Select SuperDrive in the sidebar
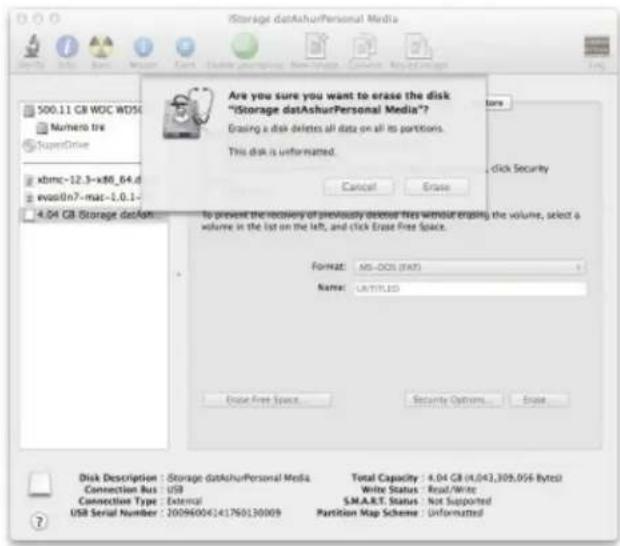620x546 pixels. click(x=56, y=145)
